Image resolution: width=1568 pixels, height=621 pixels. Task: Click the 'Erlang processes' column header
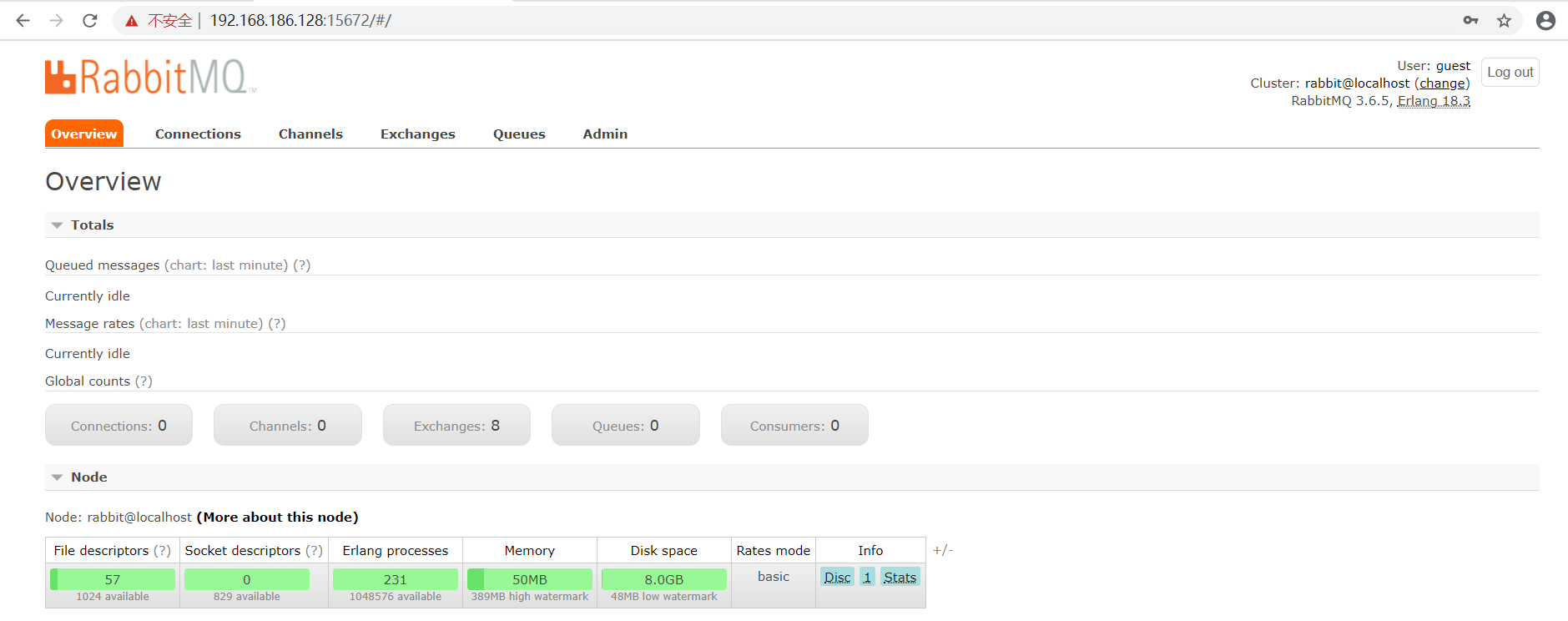coord(396,551)
